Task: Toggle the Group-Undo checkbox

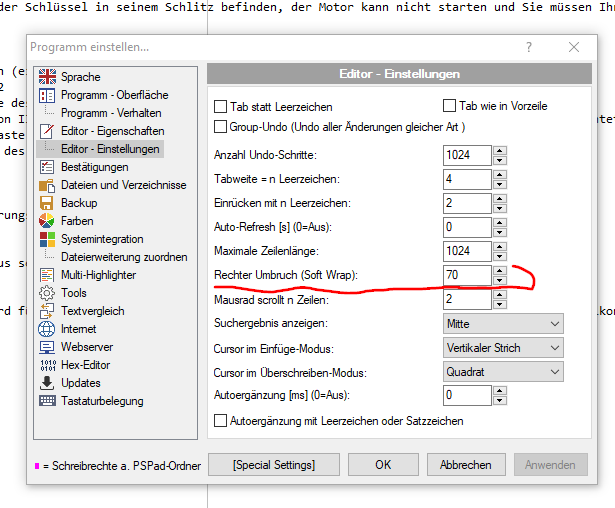Action: pyautogui.click(x=220, y=127)
